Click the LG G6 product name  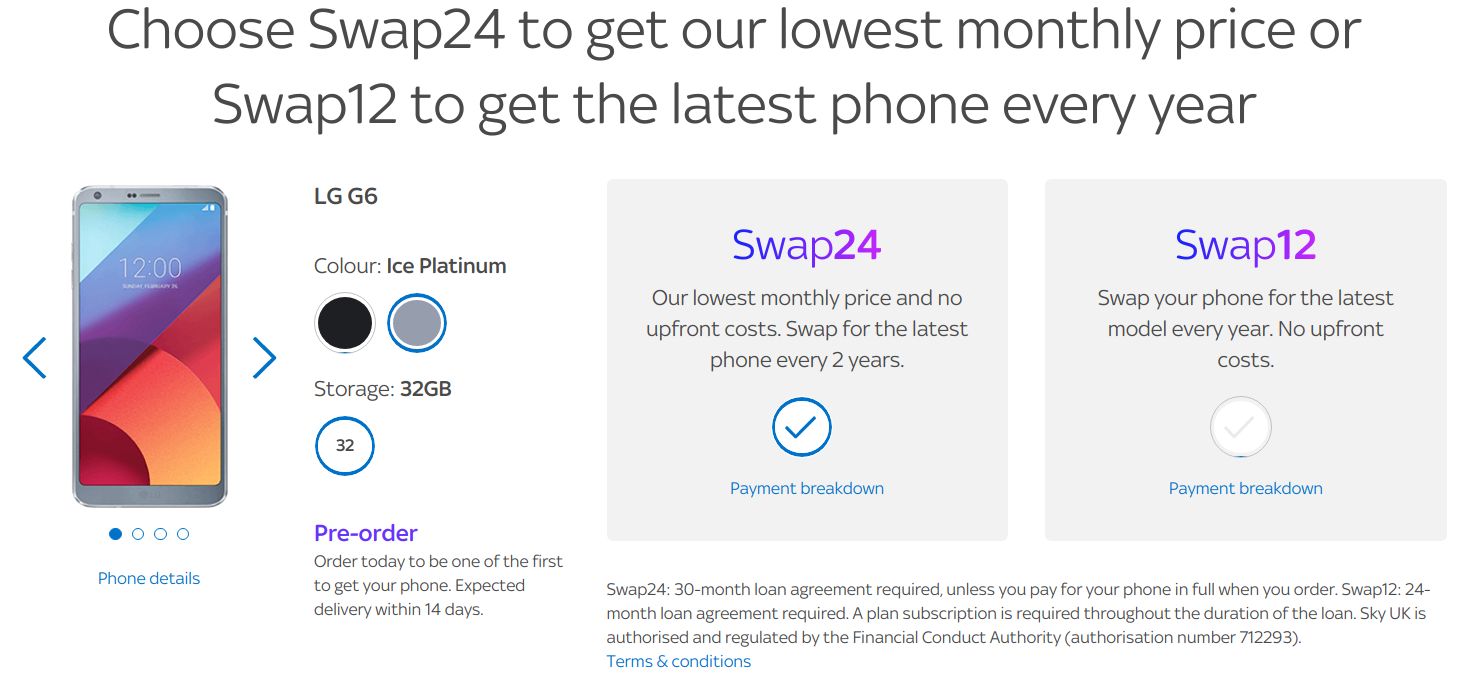[346, 197]
